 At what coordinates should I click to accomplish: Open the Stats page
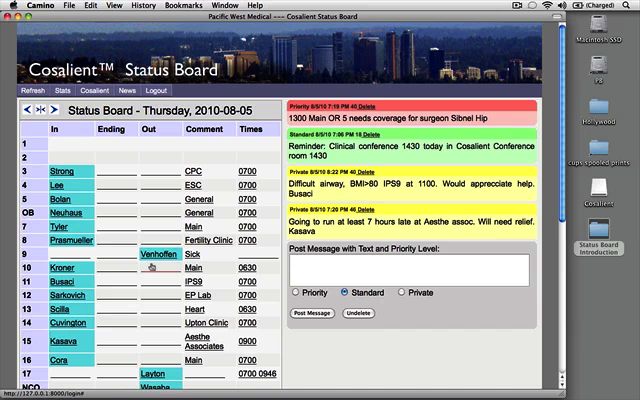pyautogui.click(x=62, y=91)
